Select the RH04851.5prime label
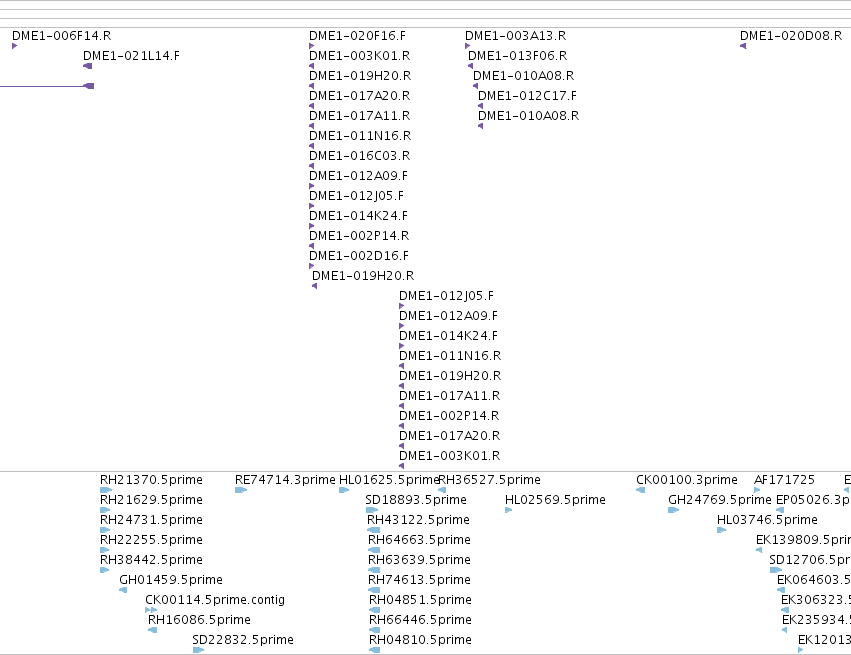This screenshot has width=851, height=655. coord(421,600)
